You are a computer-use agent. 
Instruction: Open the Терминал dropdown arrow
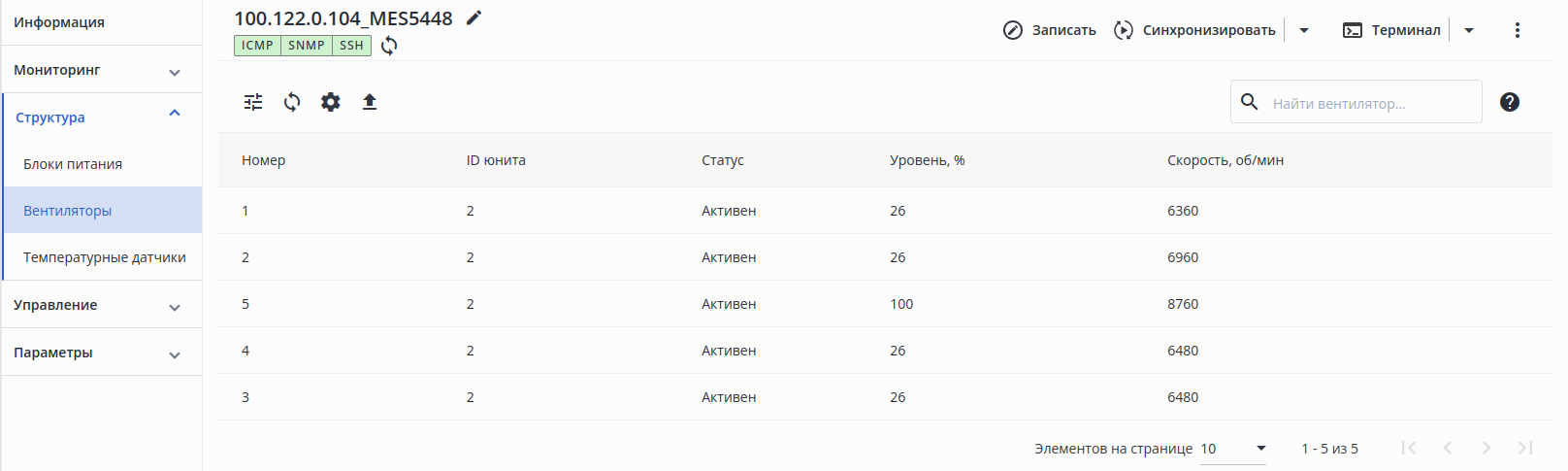click(x=1469, y=30)
